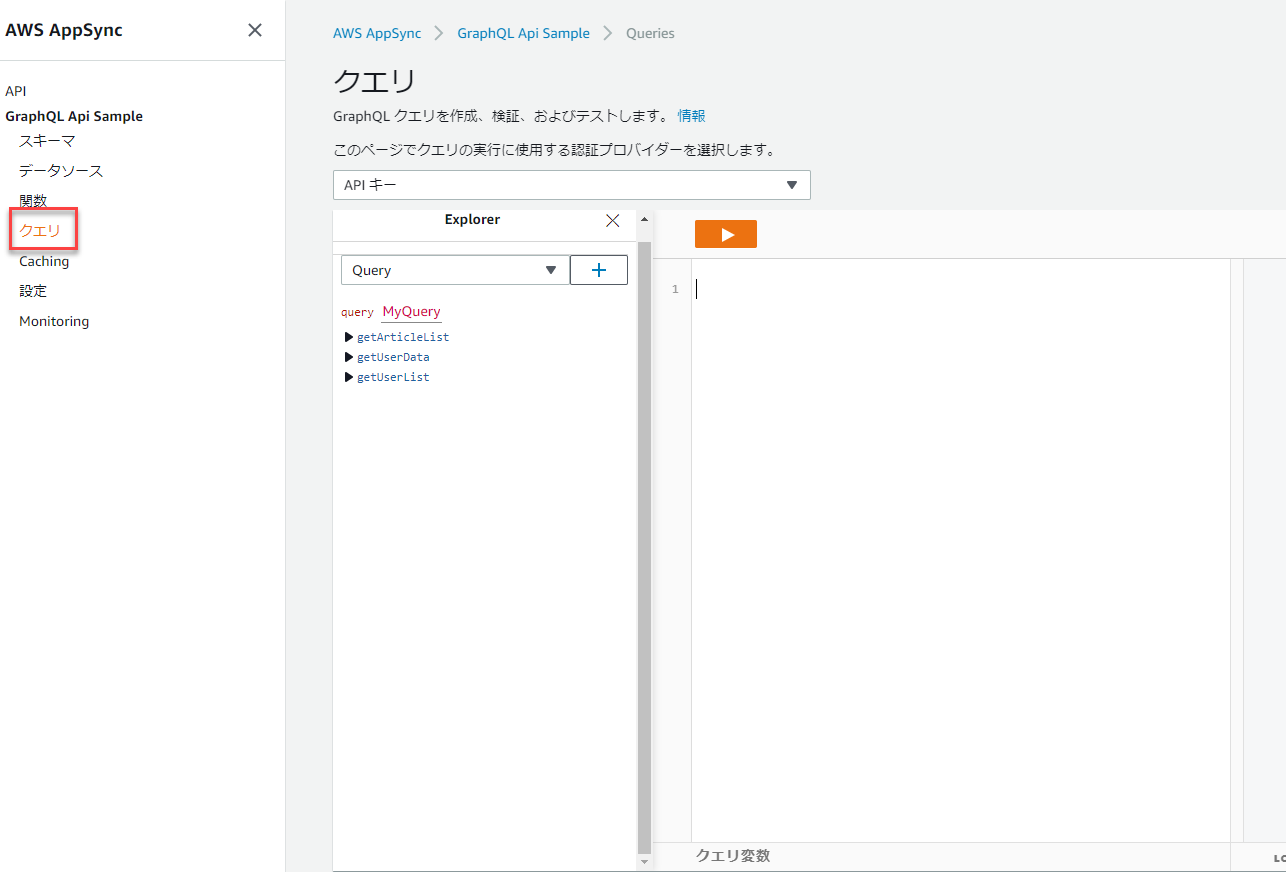This screenshot has height=872, width=1286.
Task: Open the 情報 help link
Action: click(x=691, y=115)
